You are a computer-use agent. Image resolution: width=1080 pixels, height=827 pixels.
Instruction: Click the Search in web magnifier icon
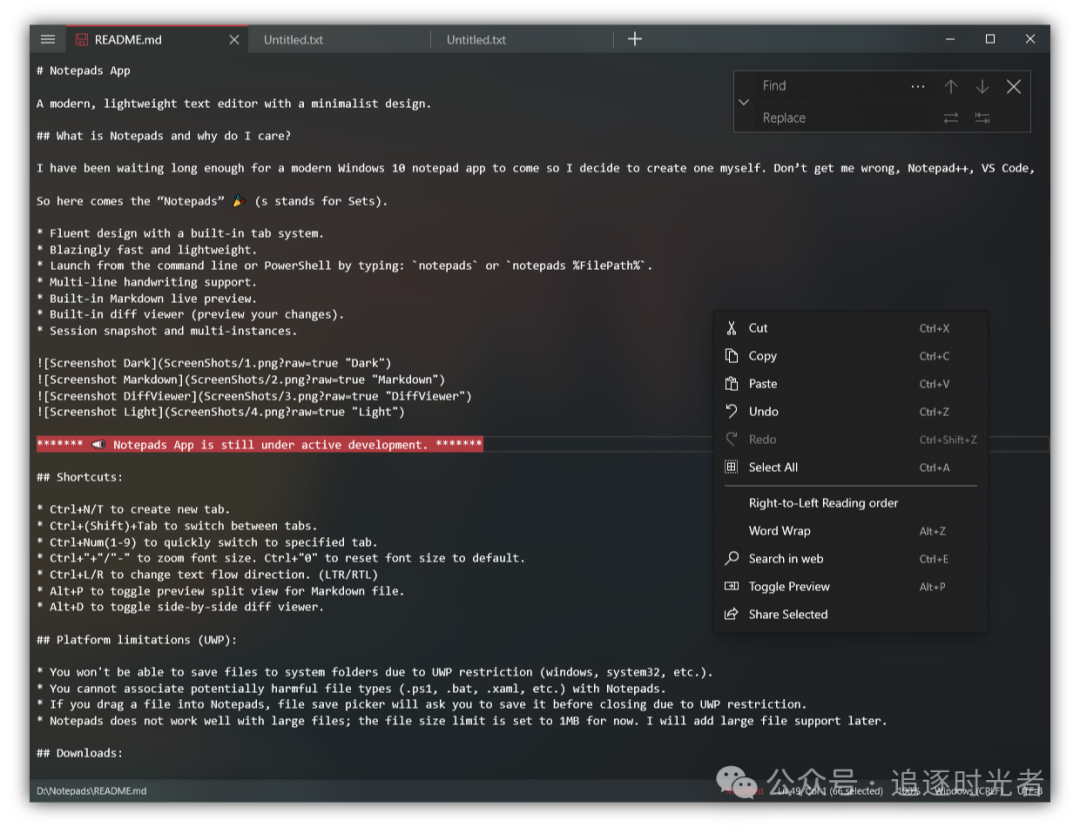click(731, 558)
